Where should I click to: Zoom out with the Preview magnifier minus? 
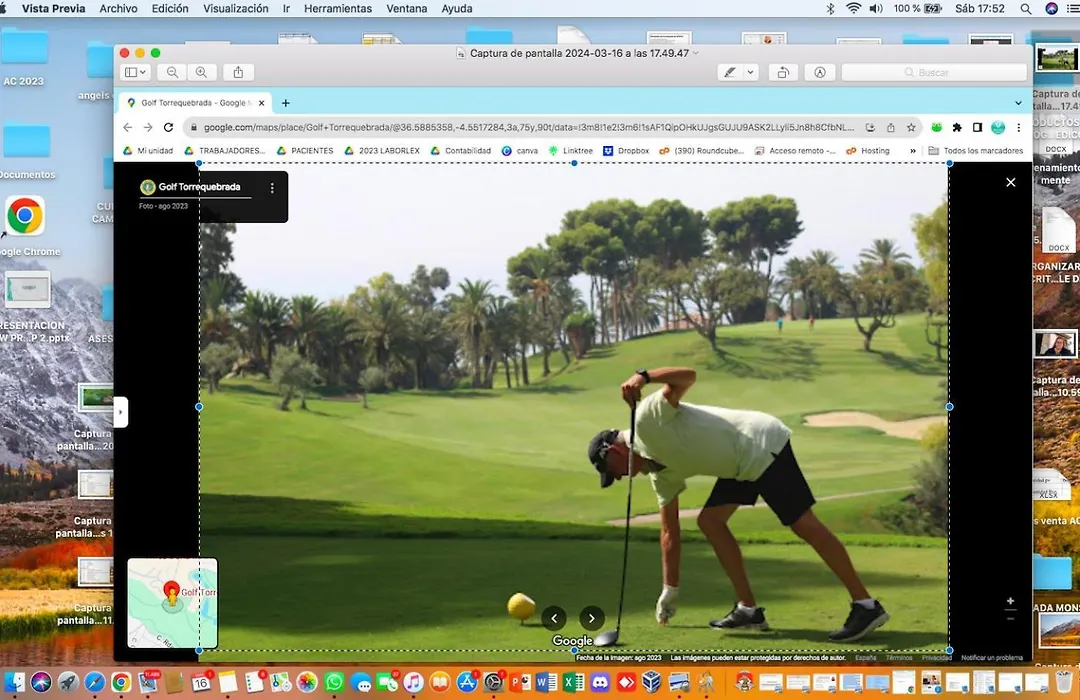click(x=172, y=72)
